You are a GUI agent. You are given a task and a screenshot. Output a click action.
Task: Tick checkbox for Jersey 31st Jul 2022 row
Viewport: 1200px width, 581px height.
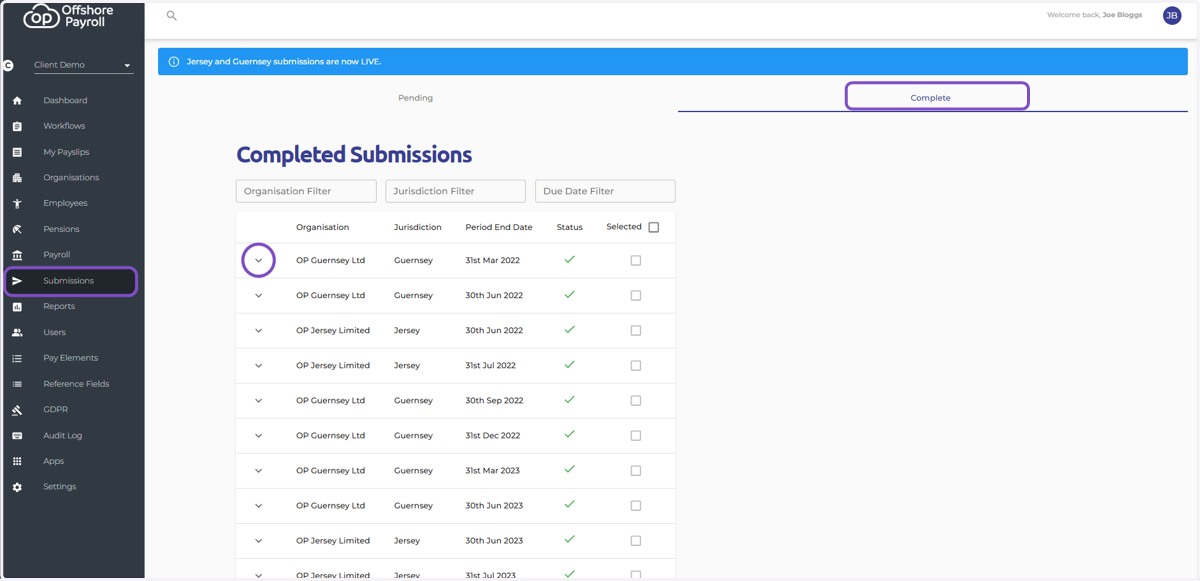click(635, 366)
